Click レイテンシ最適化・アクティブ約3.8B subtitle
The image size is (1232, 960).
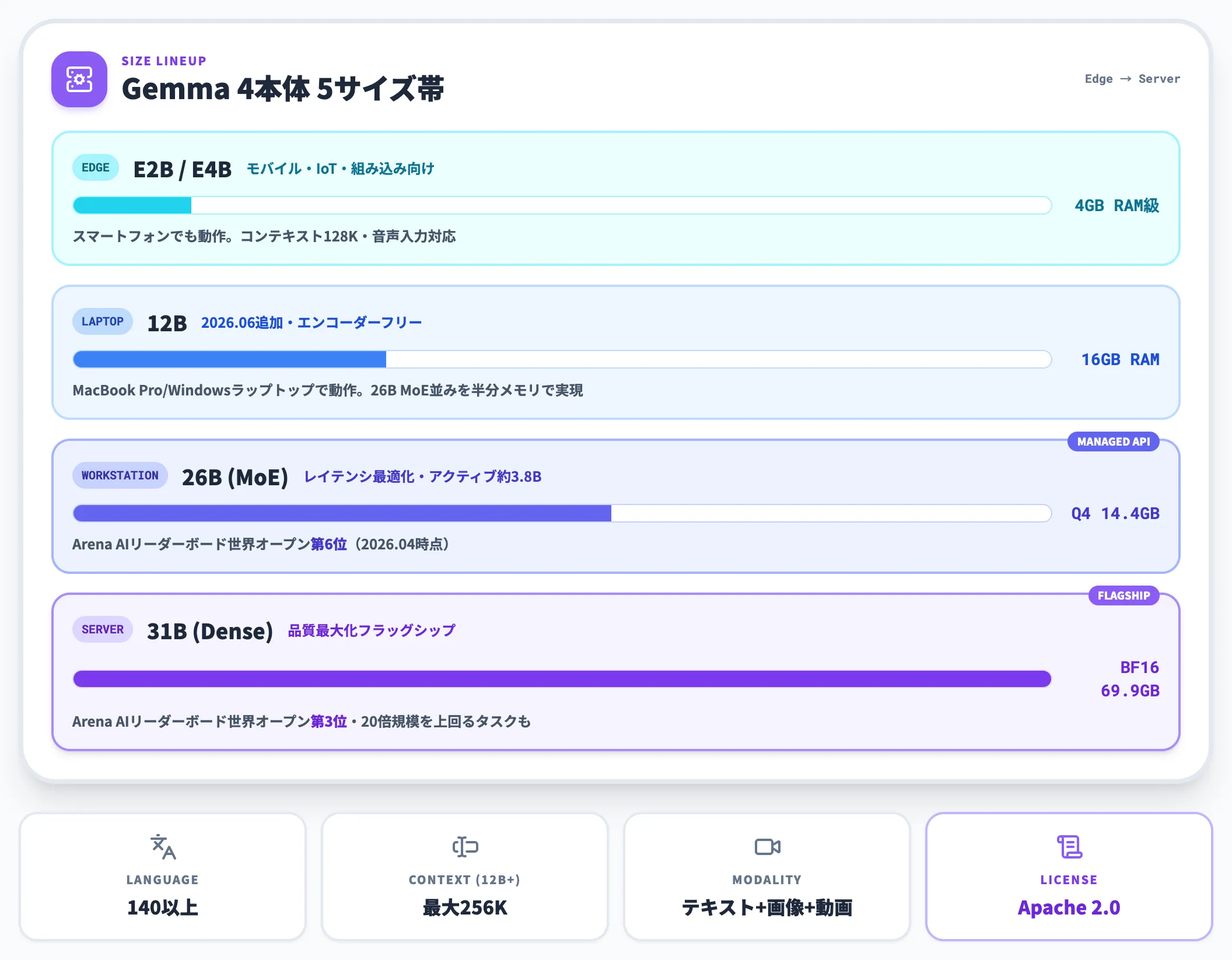(423, 477)
